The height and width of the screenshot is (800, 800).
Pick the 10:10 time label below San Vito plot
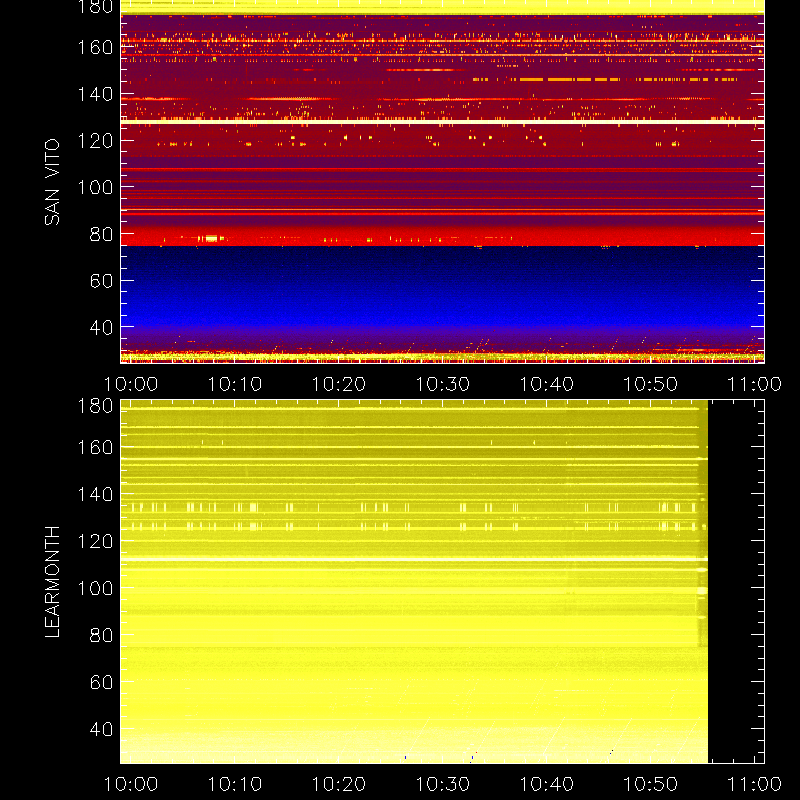pos(235,384)
